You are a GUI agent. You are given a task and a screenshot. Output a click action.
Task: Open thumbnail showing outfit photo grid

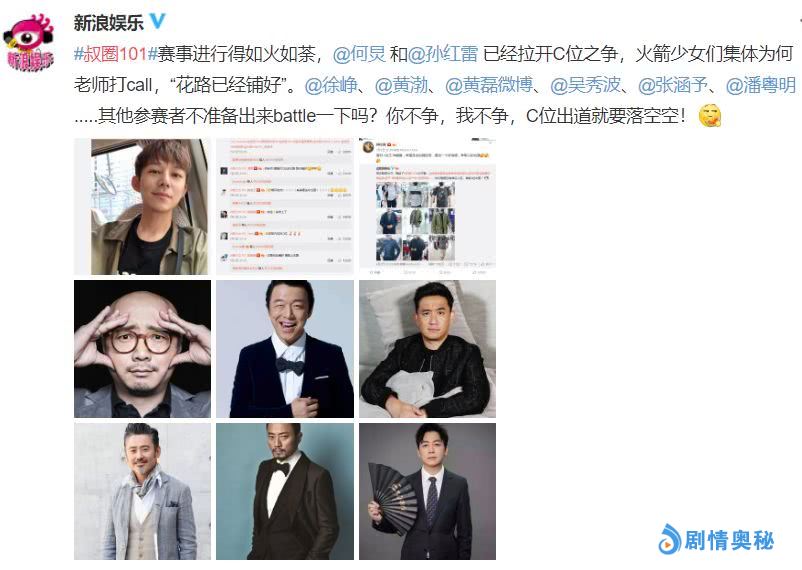[428, 206]
